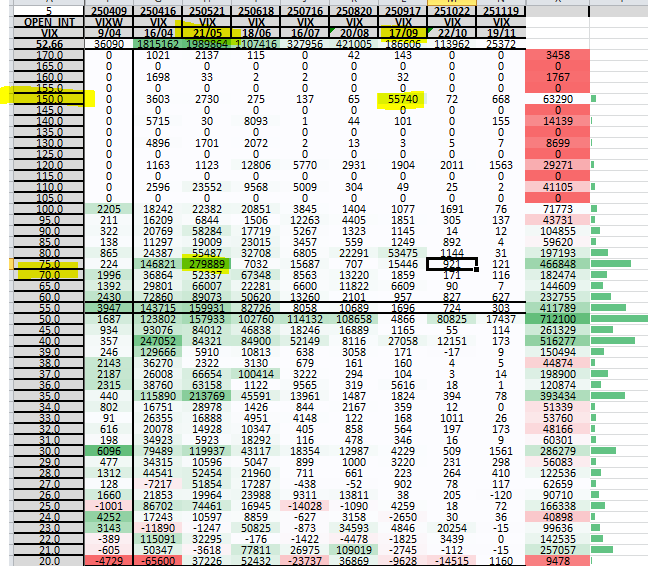Click the cell containing -14515
The height and width of the screenshot is (566, 648).
(x=452, y=561)
